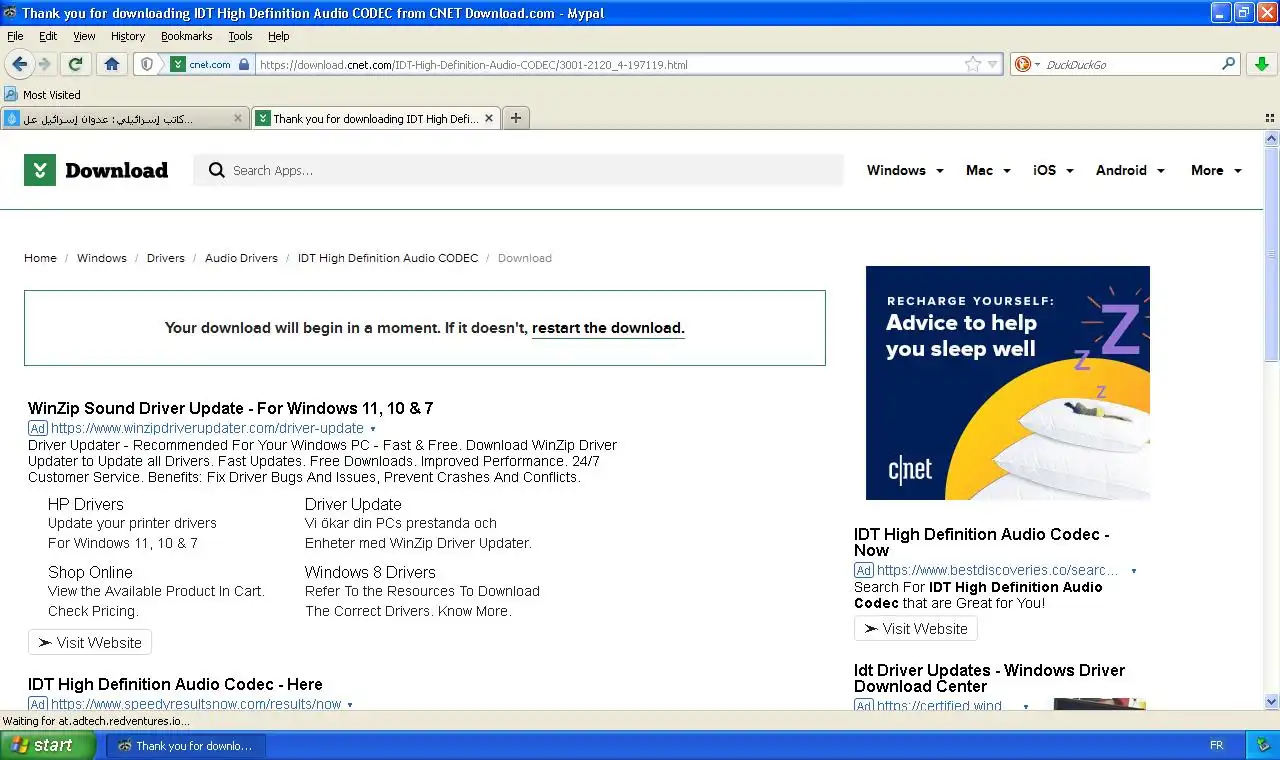The height and width of the screenshot is (760, 1280).
Task: Click Visit Website under WinZip ad
Action: pyautogui.click(x=90, y=643)
